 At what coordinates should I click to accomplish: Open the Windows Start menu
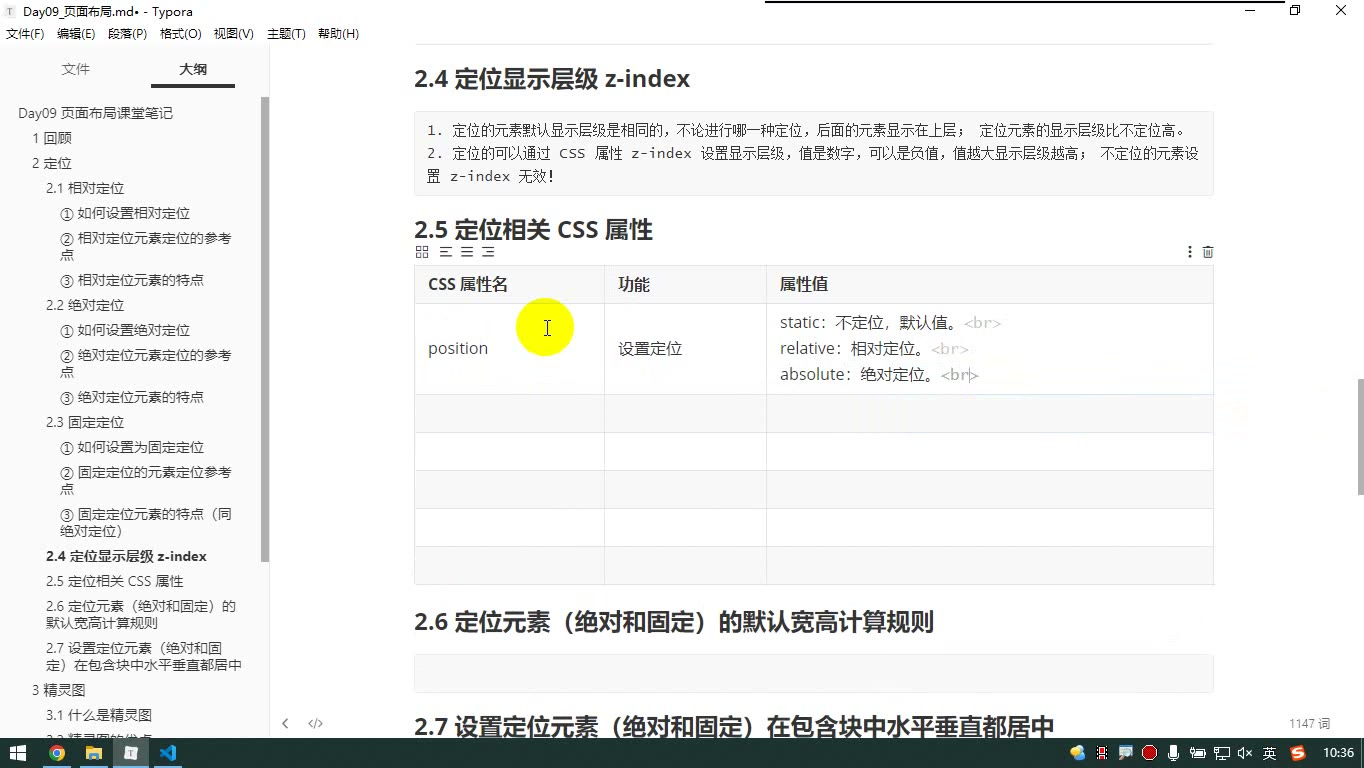18,753
